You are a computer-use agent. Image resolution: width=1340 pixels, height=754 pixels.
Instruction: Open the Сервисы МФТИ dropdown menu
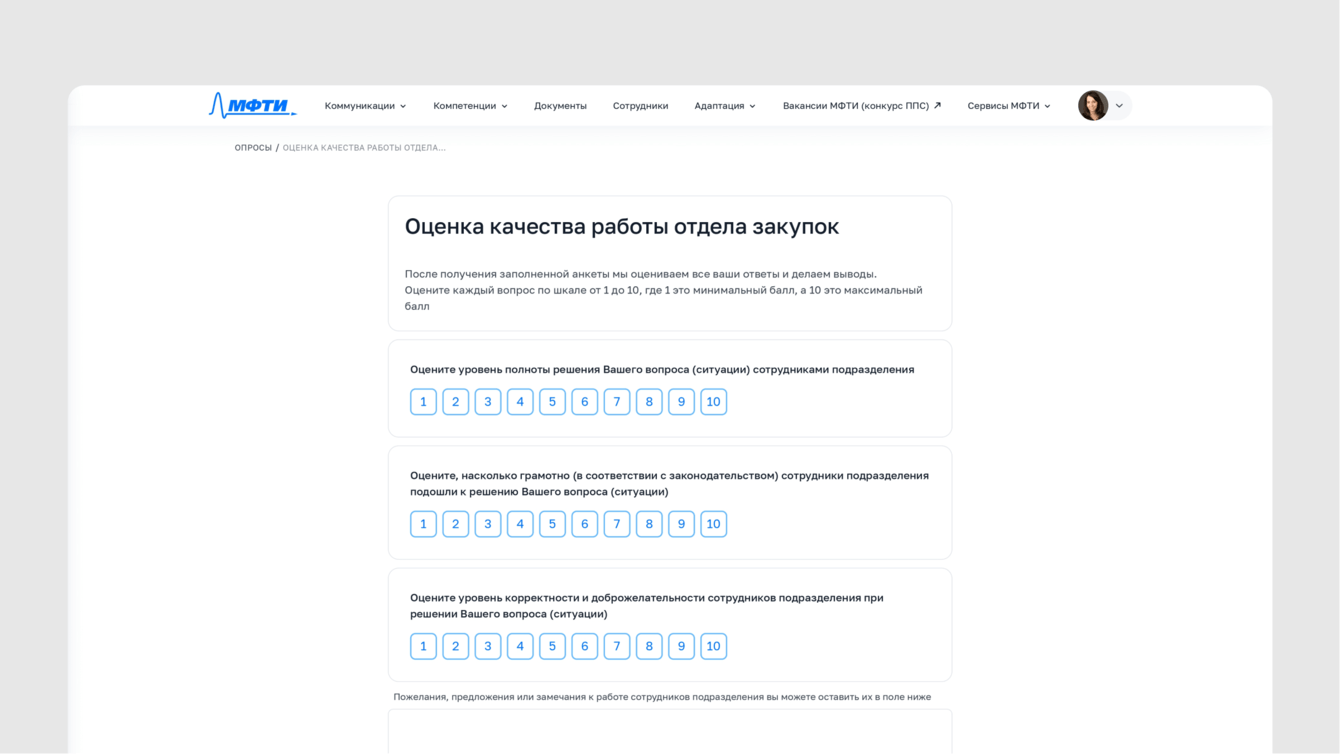[x=1009, y=106]
